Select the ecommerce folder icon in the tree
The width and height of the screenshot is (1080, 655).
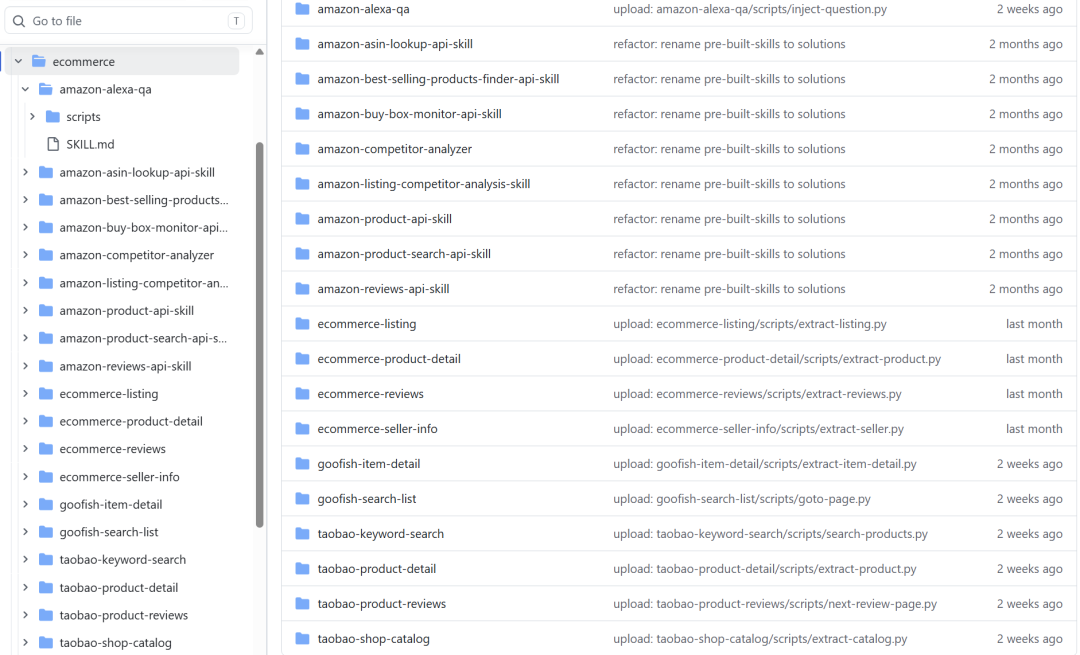point(39,61)
